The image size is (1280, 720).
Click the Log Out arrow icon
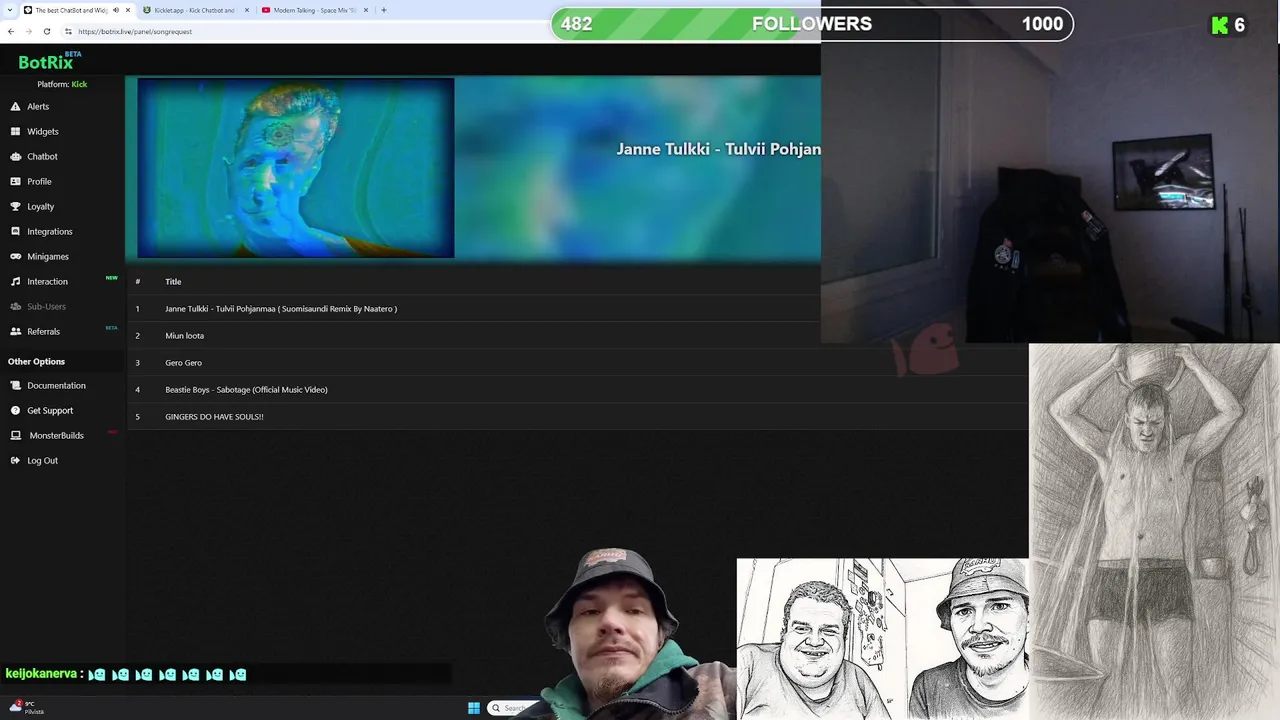pyautogui.click(x=16, y=460)
